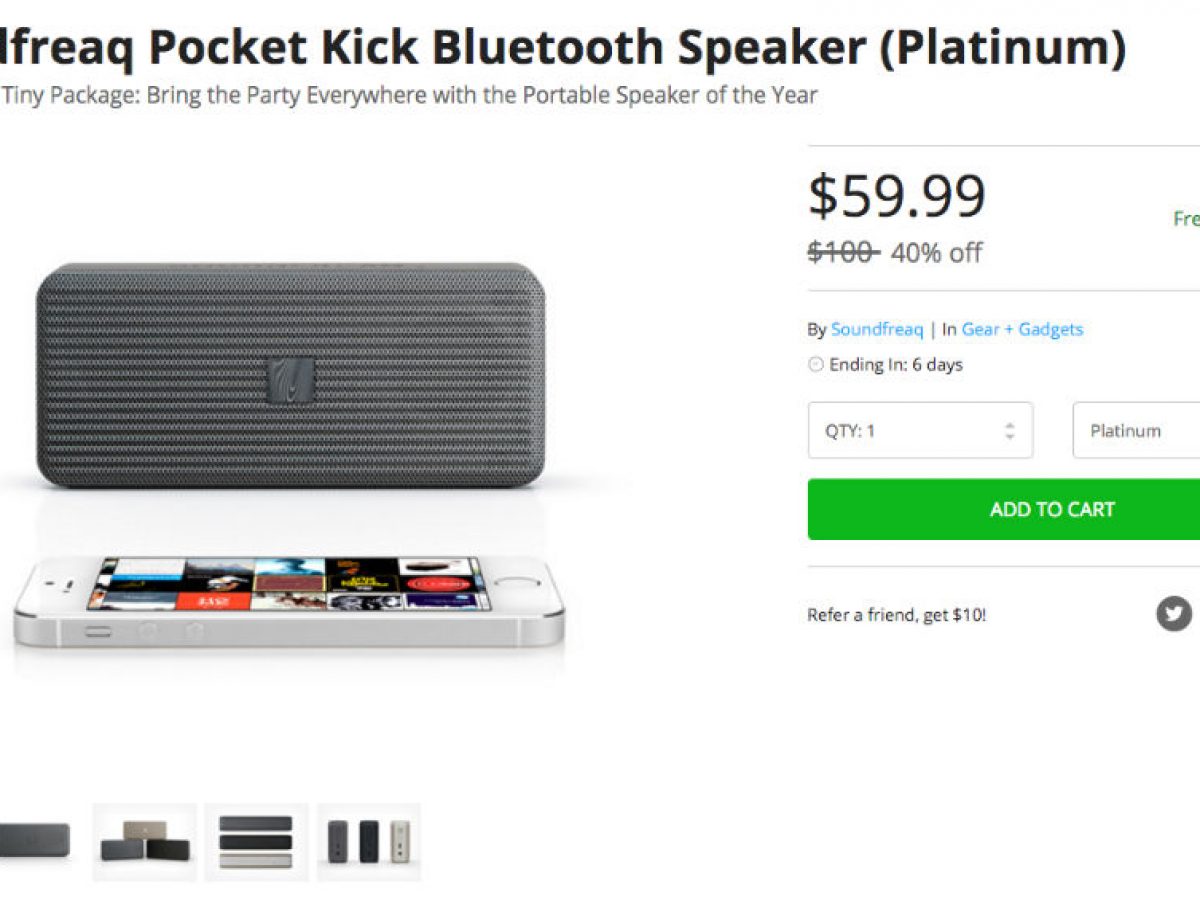Image resolution: width=1200 pixels, height=900 pixels.
Task: Click the Refer a friend, get $10 text
Action: [896, 615]
